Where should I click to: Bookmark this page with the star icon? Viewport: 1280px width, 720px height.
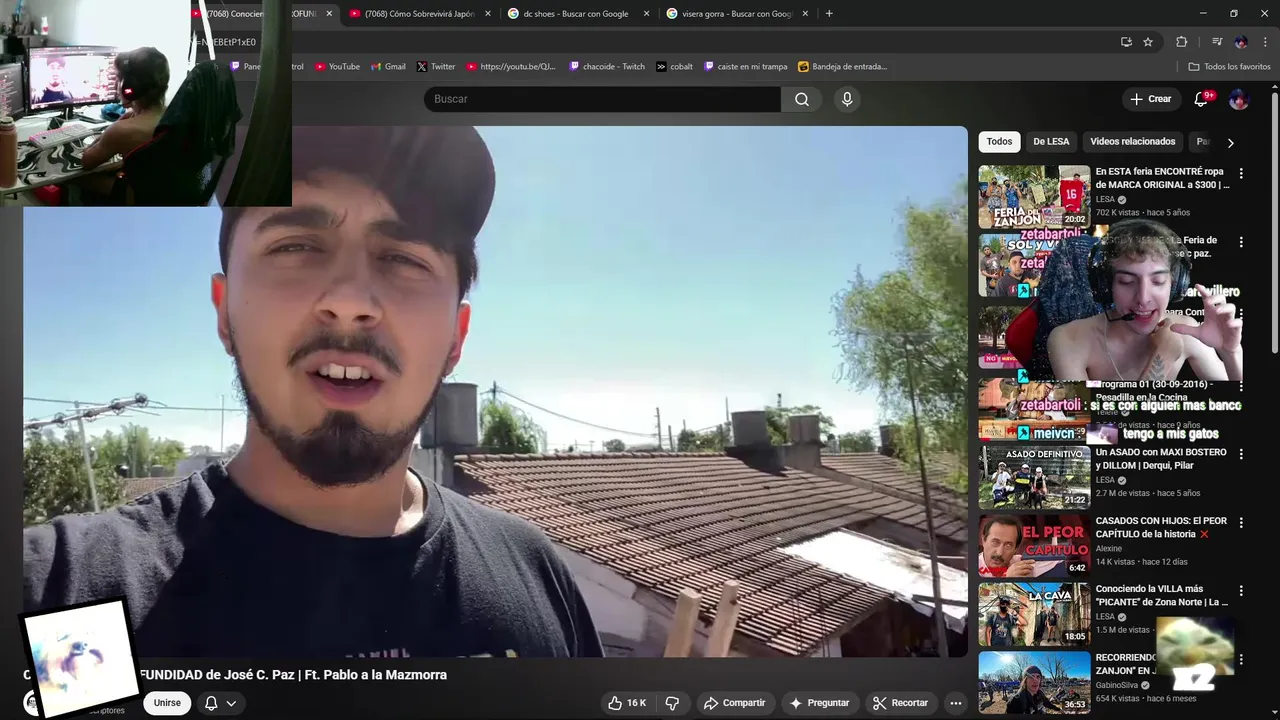[x=1148, y=42]
